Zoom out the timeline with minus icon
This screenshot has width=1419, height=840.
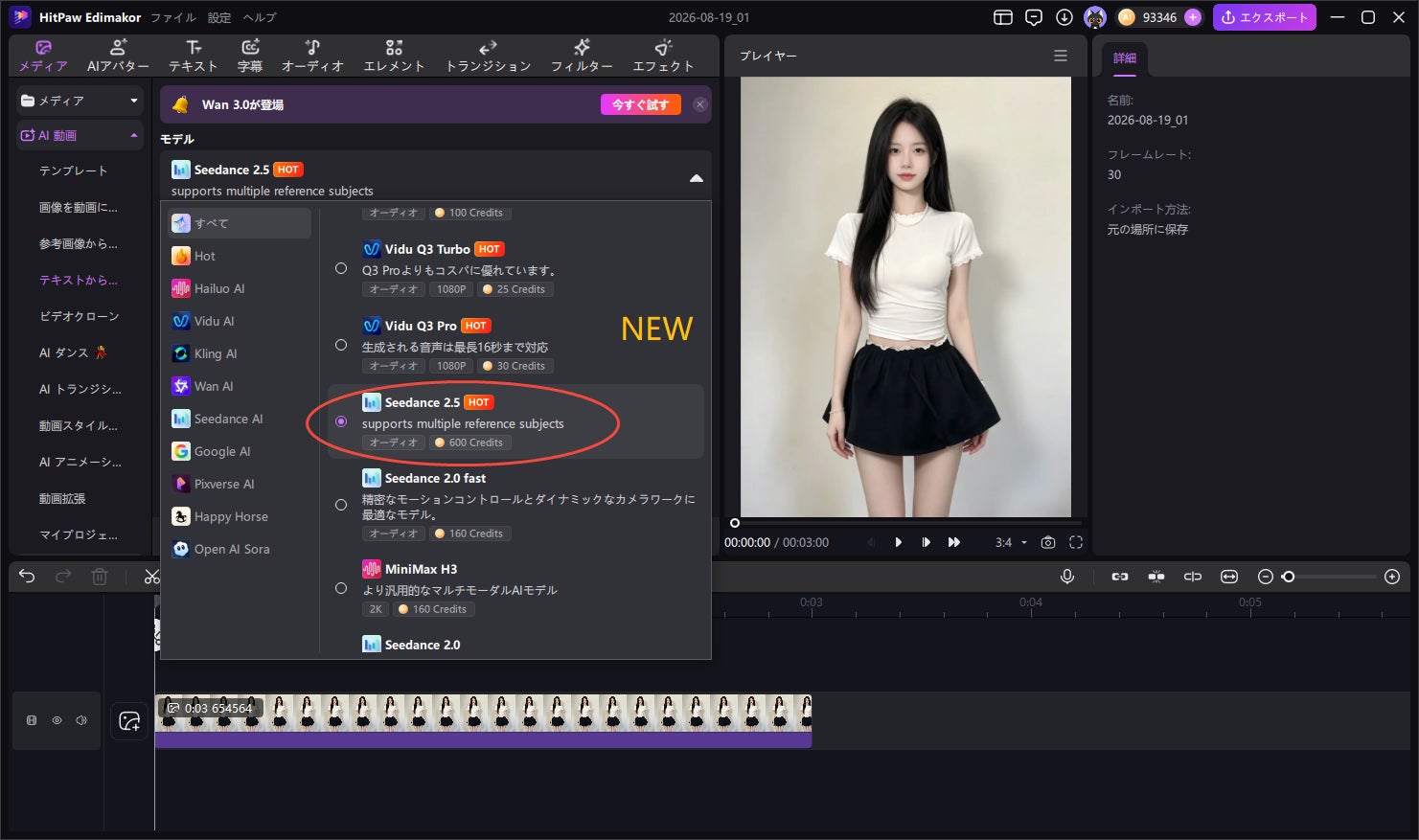pyautogui.click(x=1265, y=577)
